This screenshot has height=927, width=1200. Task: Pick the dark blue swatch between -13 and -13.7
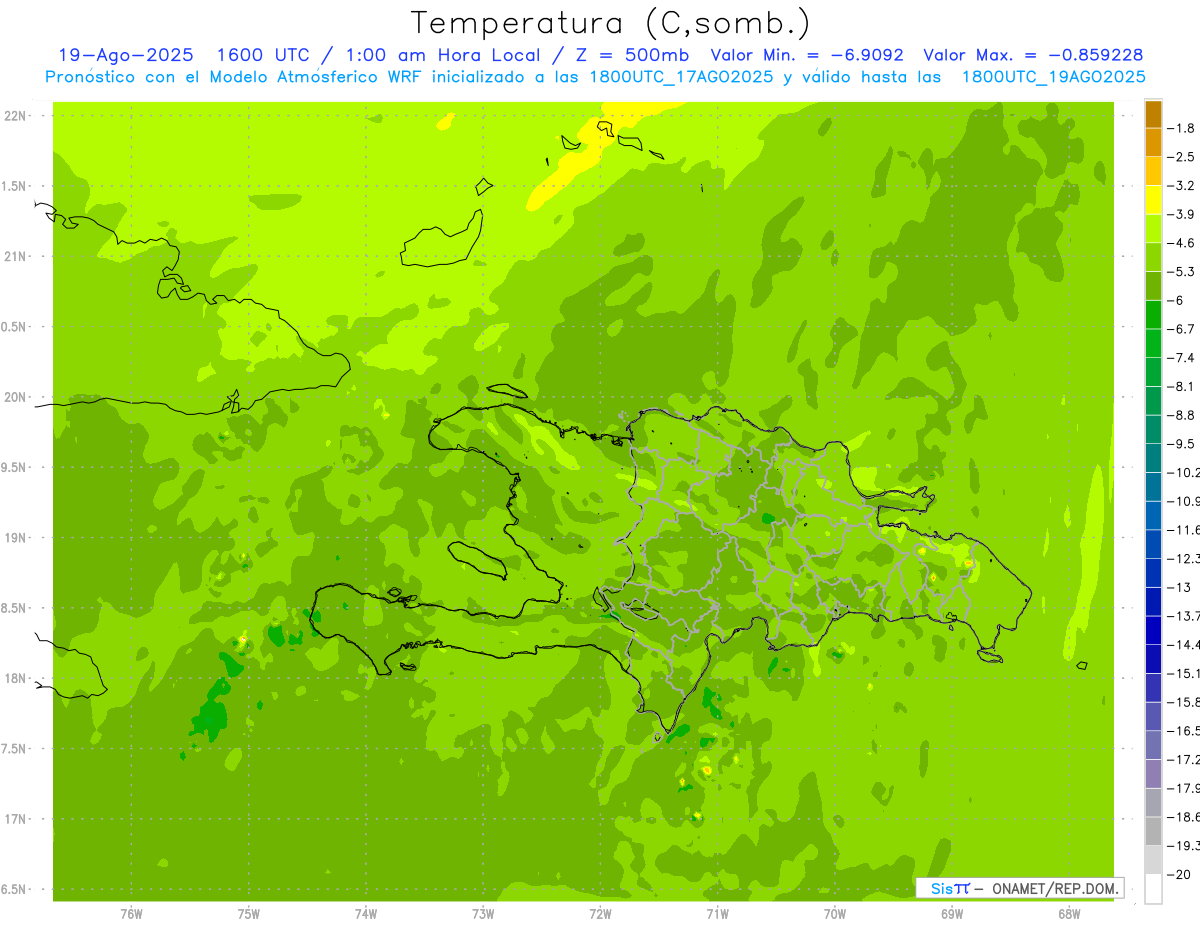click(x=1154, y=602)
